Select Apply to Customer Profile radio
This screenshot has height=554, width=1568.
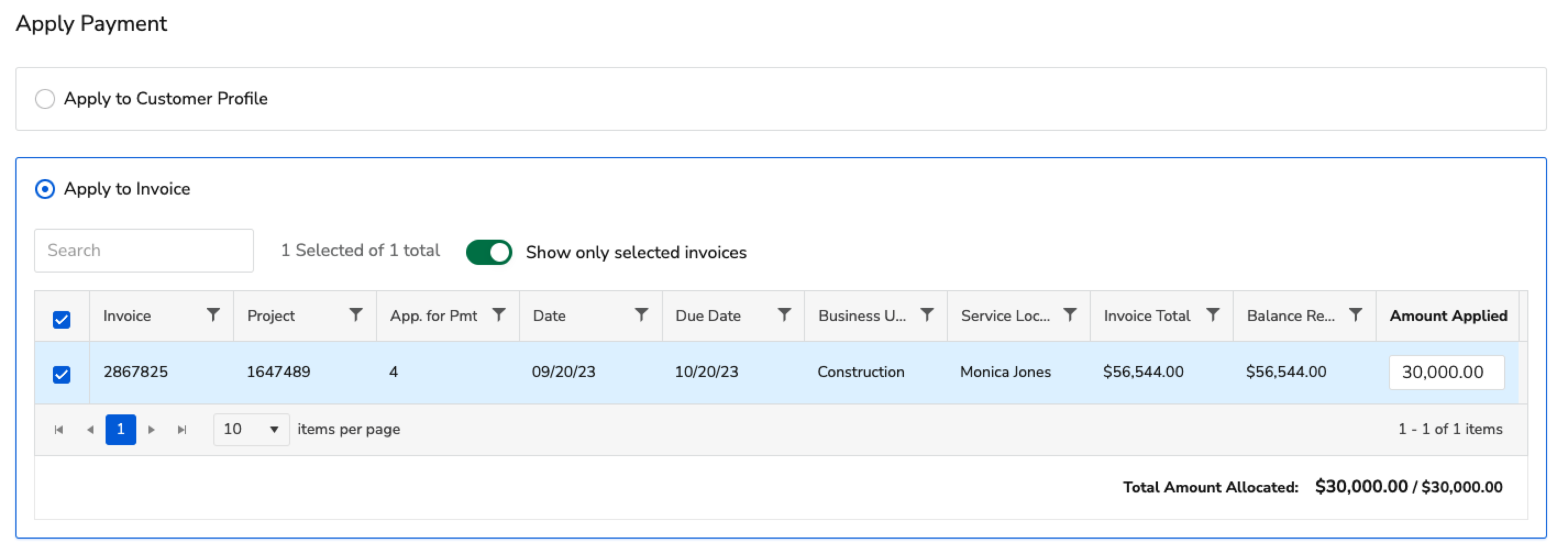45,98
